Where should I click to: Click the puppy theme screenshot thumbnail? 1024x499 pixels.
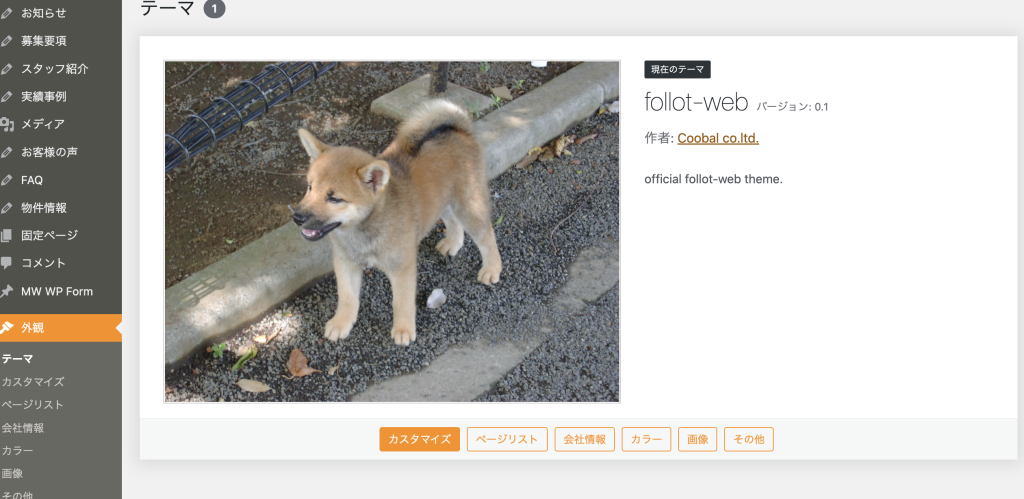[392, 231]
